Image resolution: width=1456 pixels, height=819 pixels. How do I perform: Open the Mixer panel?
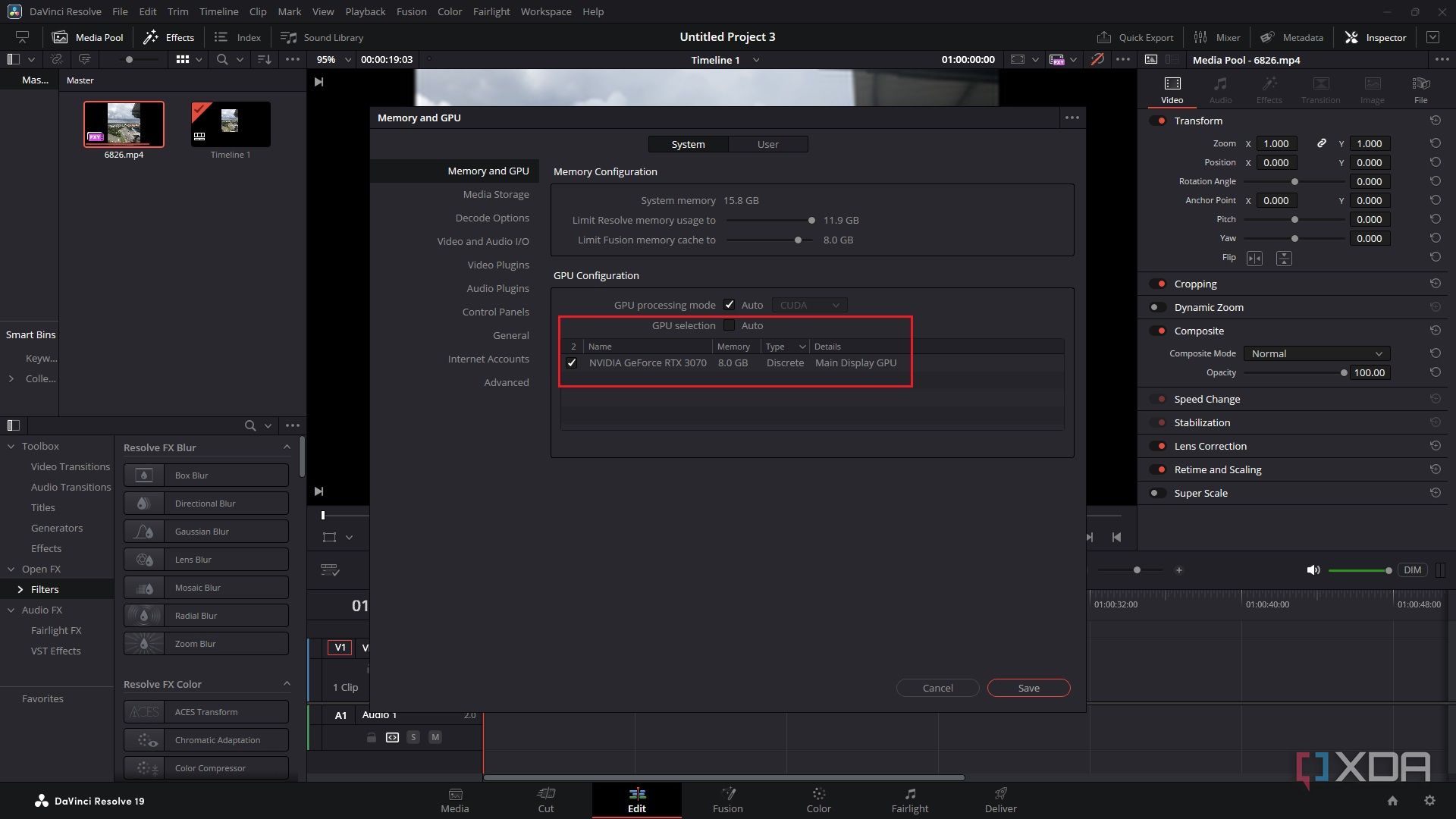[x=1216, y=37]
